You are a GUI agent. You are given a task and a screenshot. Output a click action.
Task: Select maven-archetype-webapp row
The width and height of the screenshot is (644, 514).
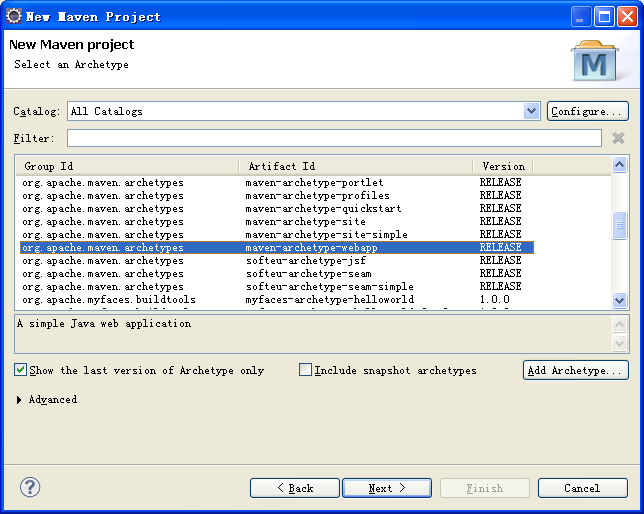[x=277, y=248]
